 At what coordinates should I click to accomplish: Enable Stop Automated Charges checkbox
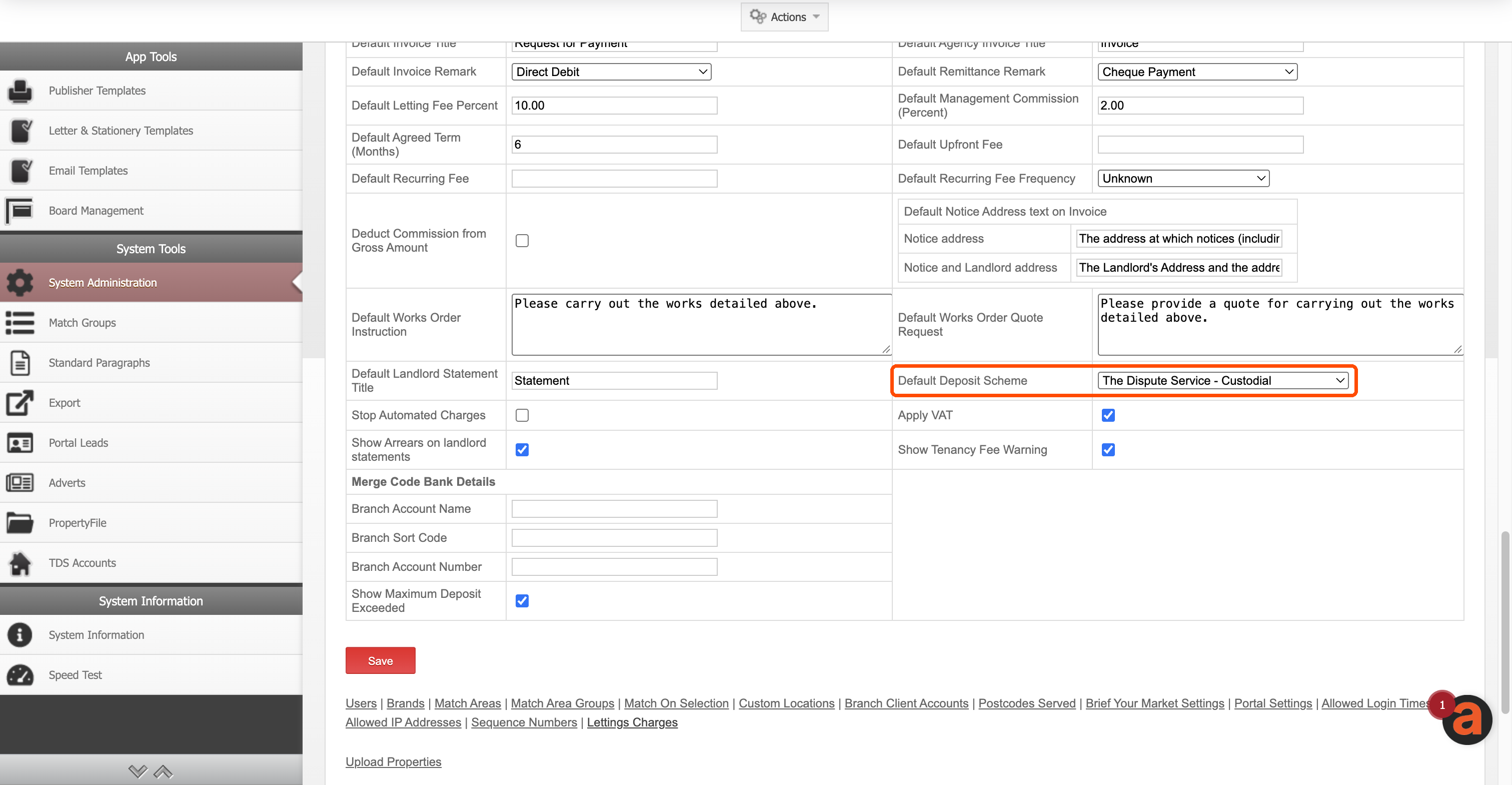coord(522,416)
